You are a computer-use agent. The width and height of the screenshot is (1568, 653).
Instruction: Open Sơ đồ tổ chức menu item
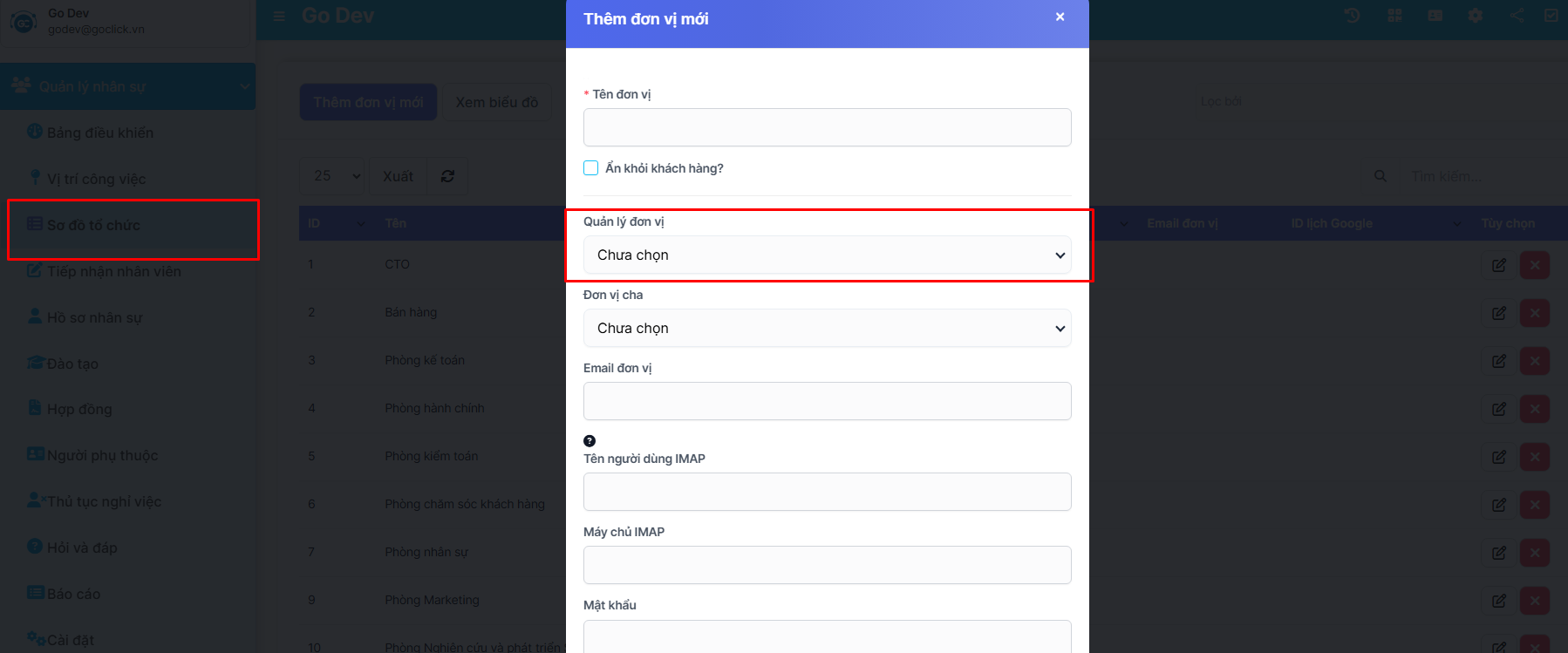pyautogui.click(x=93, y=225)
